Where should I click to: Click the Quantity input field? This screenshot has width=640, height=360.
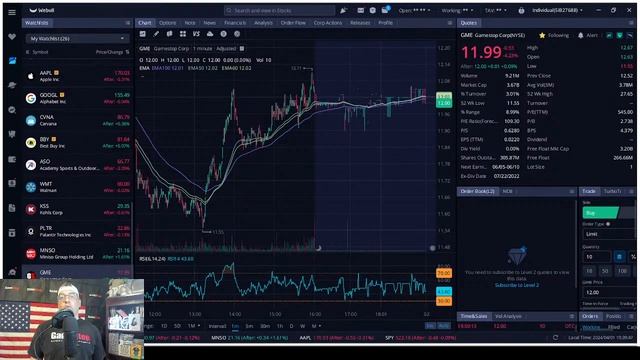point(597,256)
